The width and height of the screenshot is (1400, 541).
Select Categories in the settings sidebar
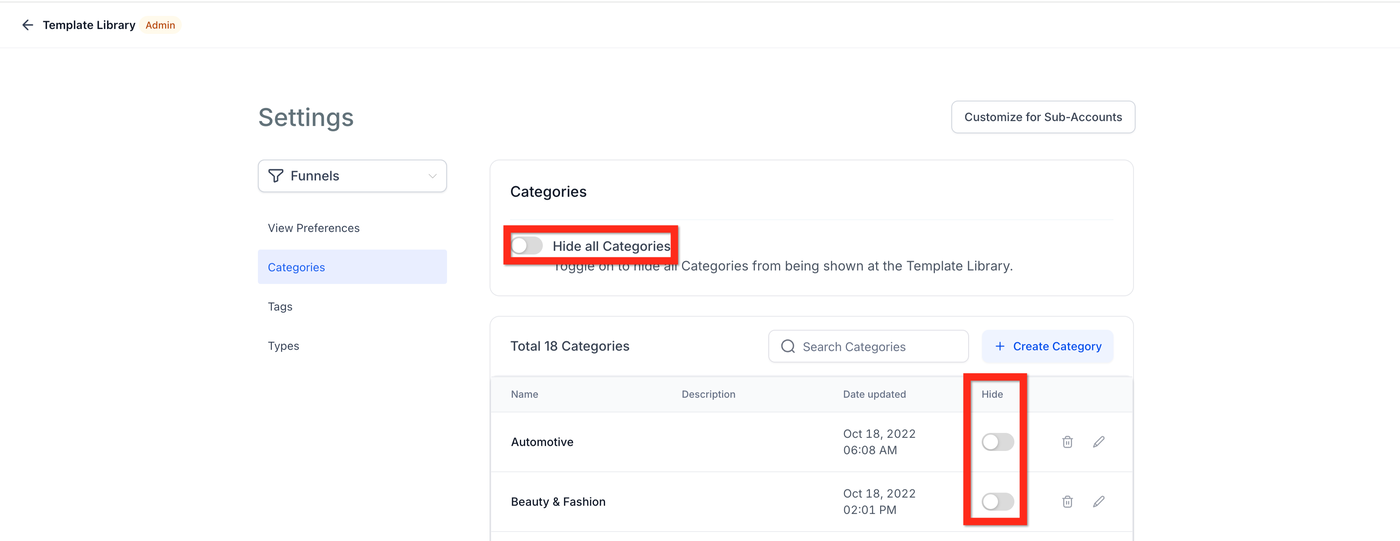[297, 267]
